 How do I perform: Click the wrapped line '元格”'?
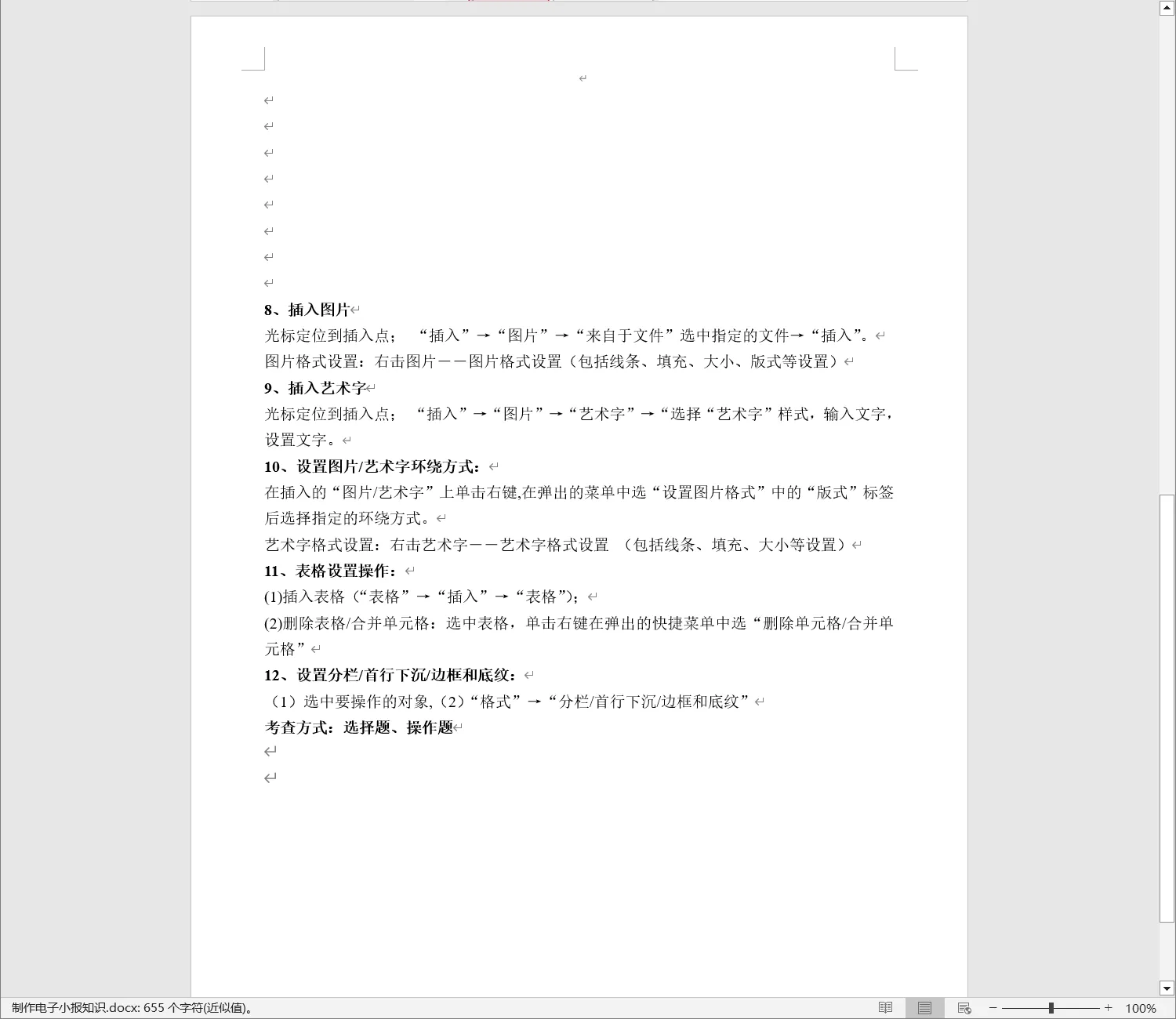pyautogui.click(x=285, y=649)
